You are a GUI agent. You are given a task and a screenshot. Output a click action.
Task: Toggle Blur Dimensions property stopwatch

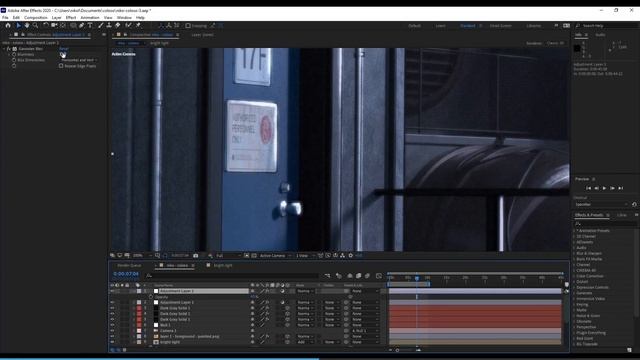14,60
